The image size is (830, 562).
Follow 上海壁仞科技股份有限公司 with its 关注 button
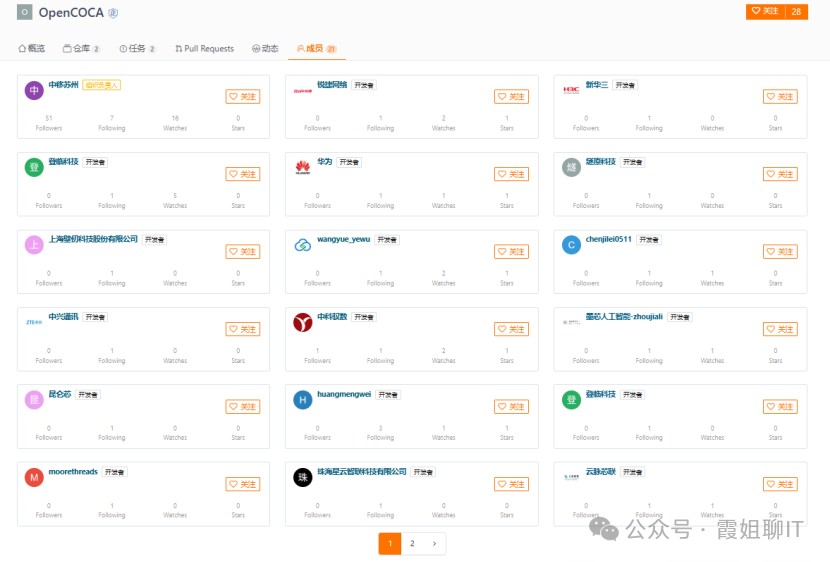point(243,252)
